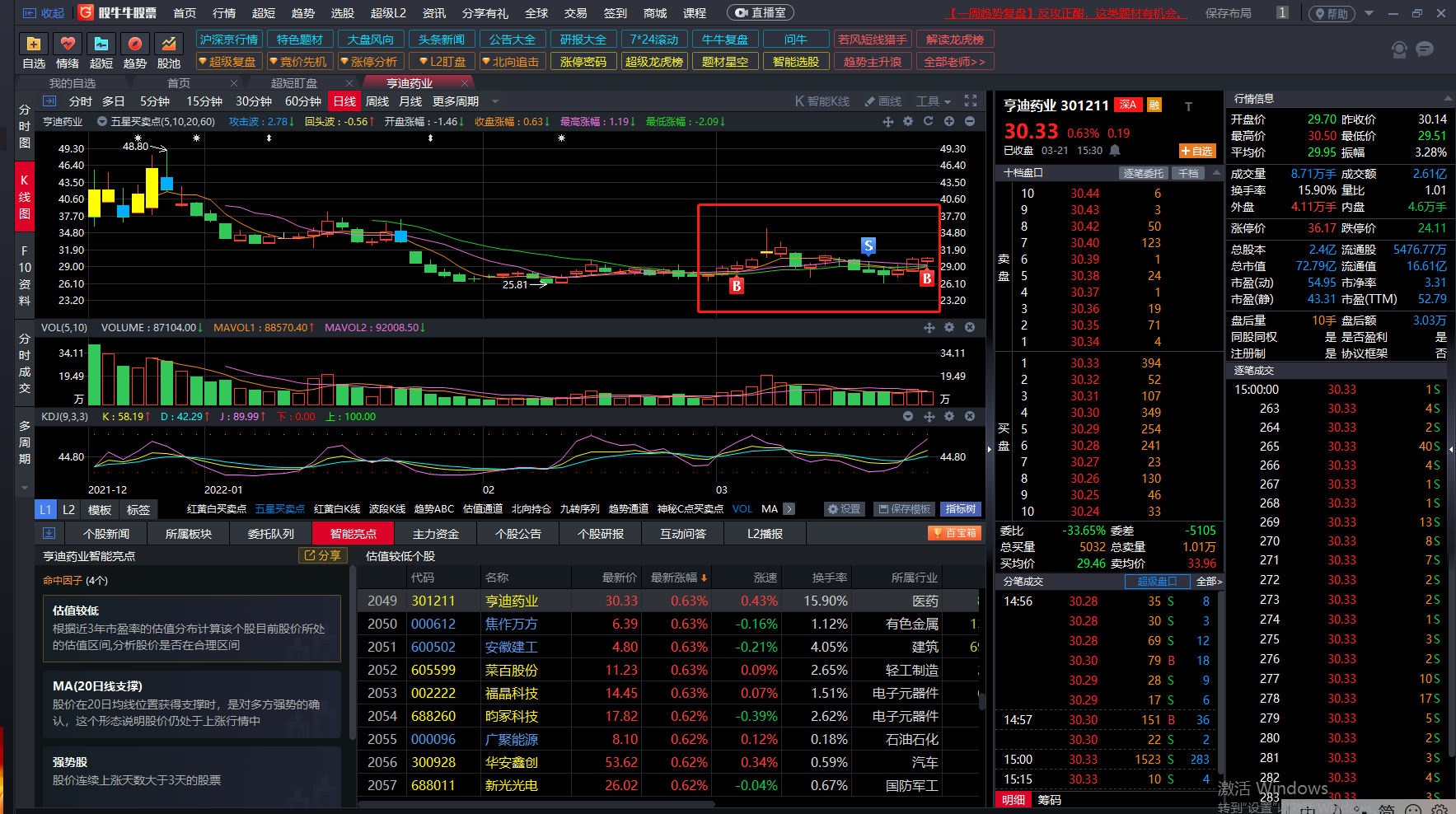Zoom out the K-line chart minus icon
This screenshot has height=814, width=1456.
(x=970, y=121)
